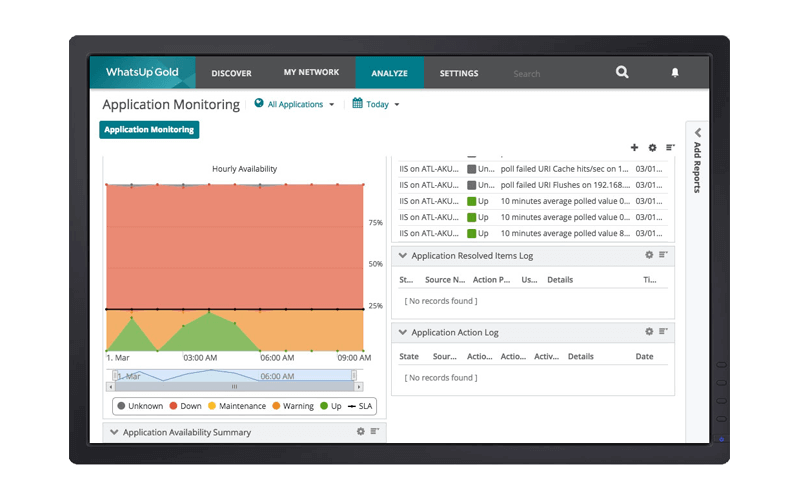
Task: Open the SETTINGS menu
Action: click(x=459, y=73)
